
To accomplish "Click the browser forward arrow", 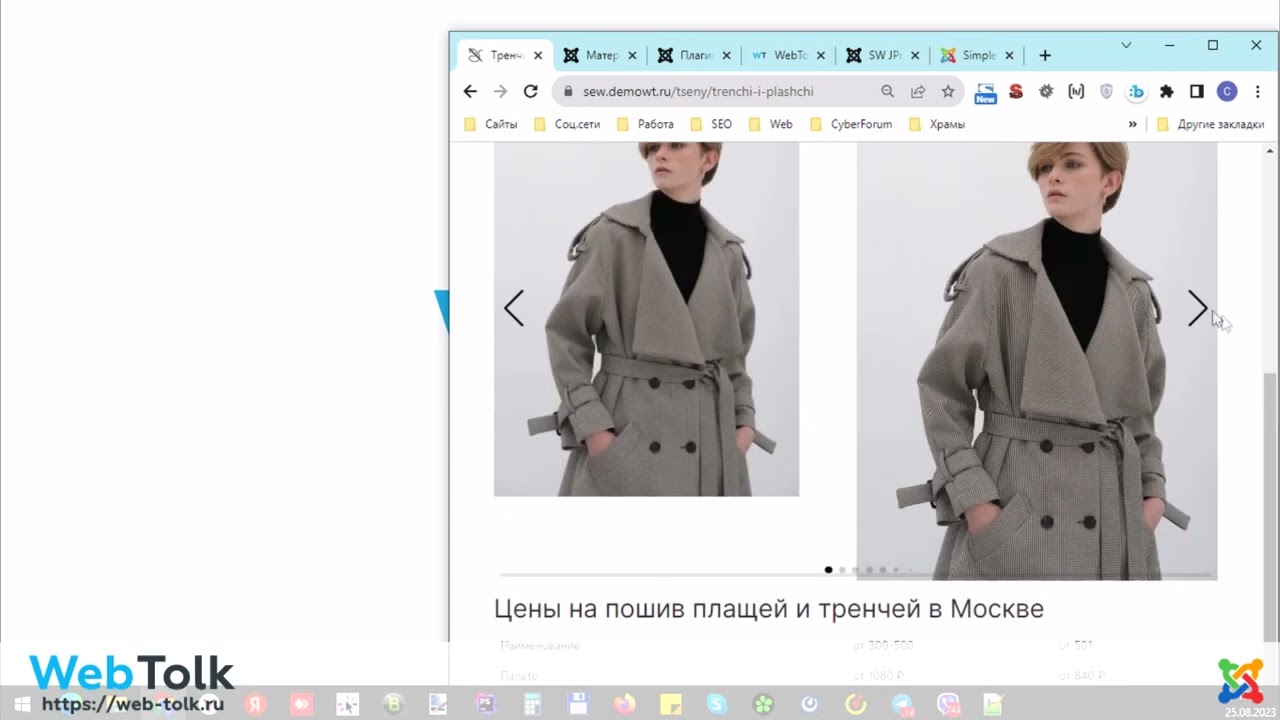I will (x=500, y=91).
